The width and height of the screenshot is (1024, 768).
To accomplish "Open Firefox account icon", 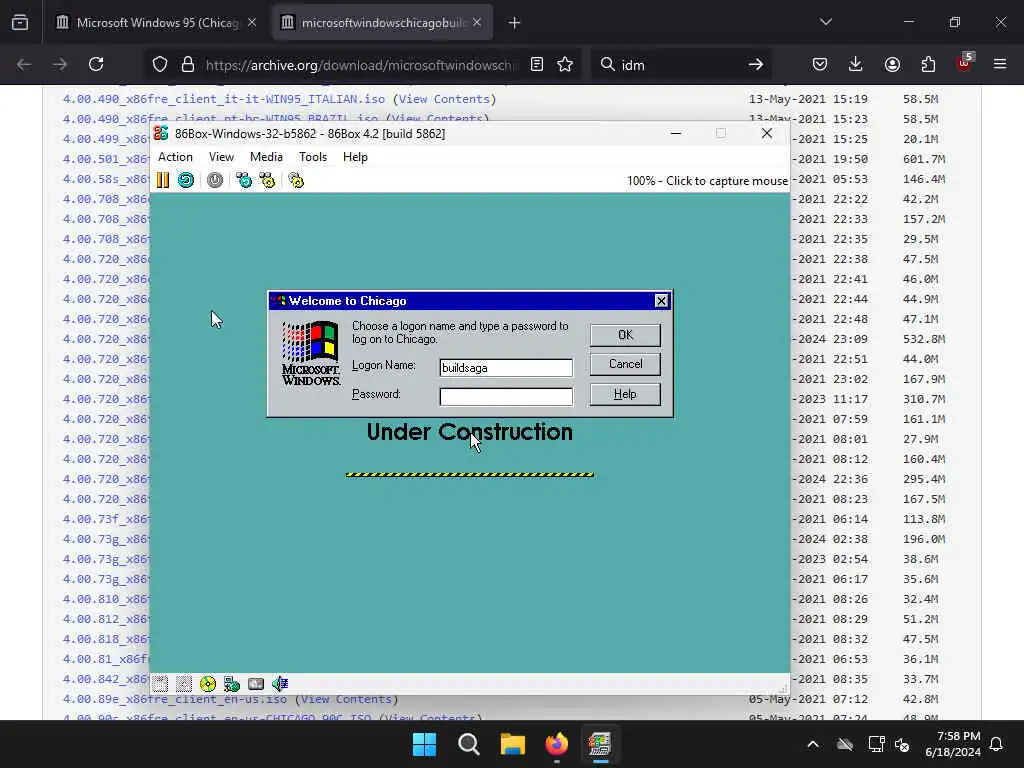I will coord(892,65).
